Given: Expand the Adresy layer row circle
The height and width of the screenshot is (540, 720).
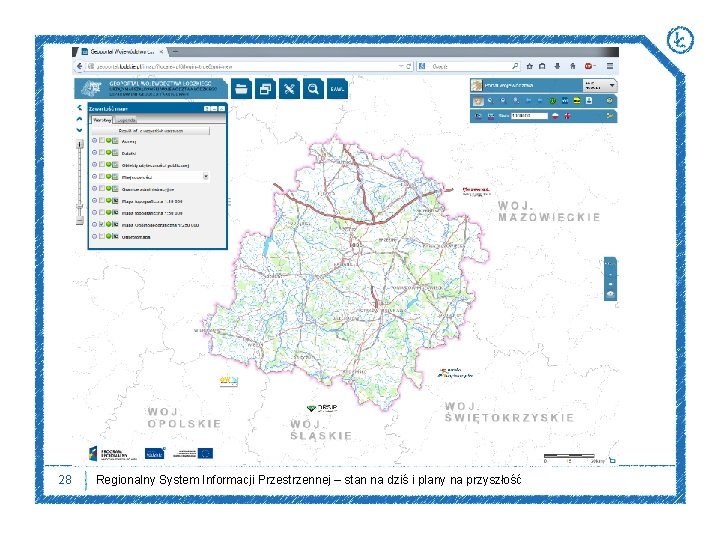Looking at the screenshot, I should (95, 141).
